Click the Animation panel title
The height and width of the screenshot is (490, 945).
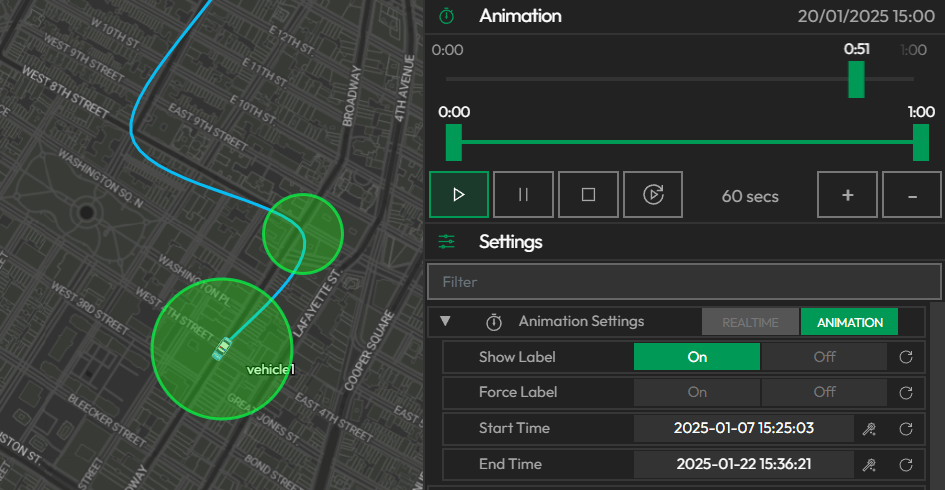tap(520, 16)
